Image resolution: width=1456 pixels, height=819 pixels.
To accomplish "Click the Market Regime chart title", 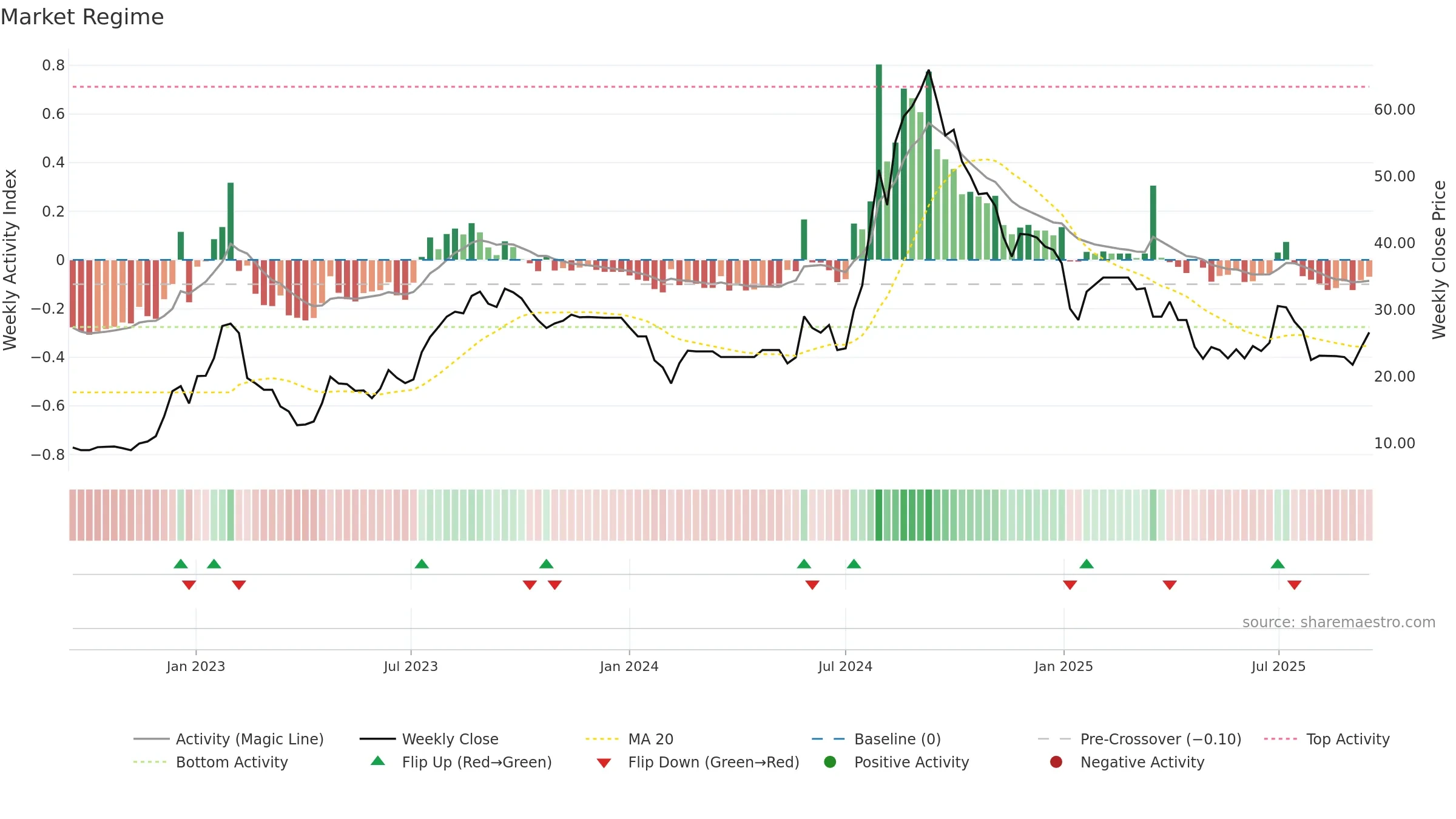I will 82,17.
